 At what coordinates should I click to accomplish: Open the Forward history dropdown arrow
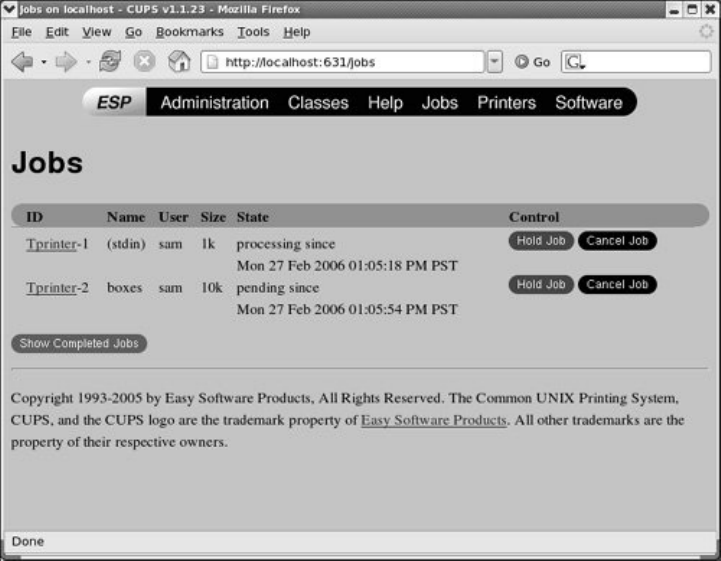pos(88,62)
